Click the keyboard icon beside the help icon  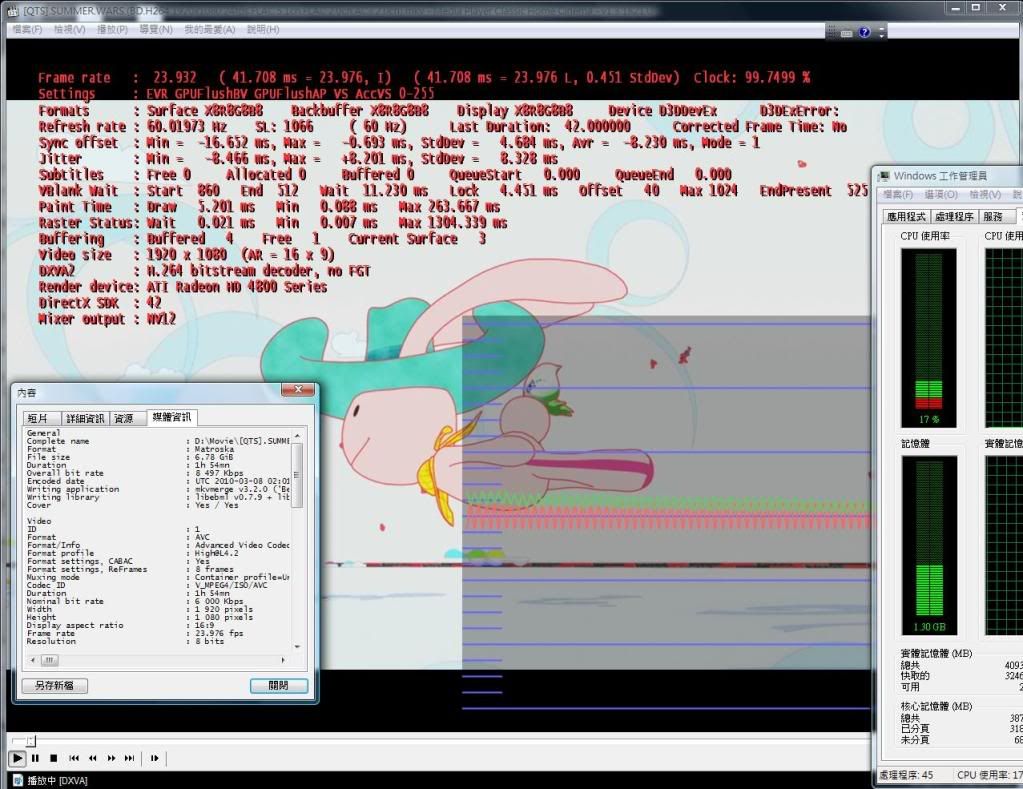846,33
